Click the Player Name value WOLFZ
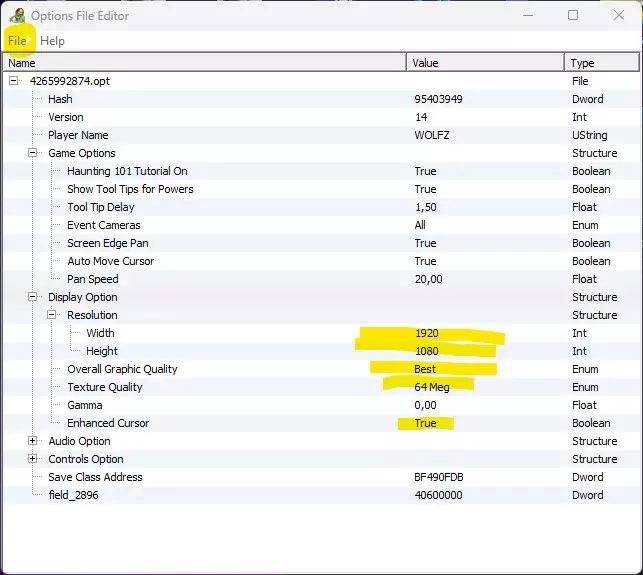The height and width of the screenshot is (575, 643). 432,135
